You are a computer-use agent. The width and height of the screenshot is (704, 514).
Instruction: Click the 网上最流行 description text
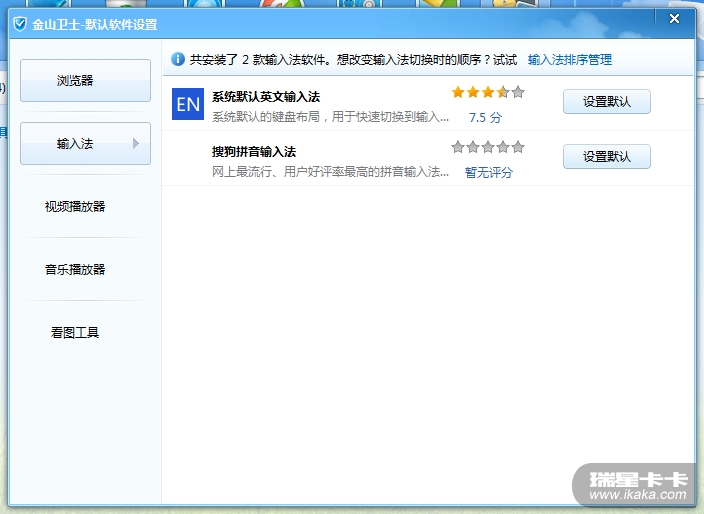pyautogui.click(x=330, y=172)
